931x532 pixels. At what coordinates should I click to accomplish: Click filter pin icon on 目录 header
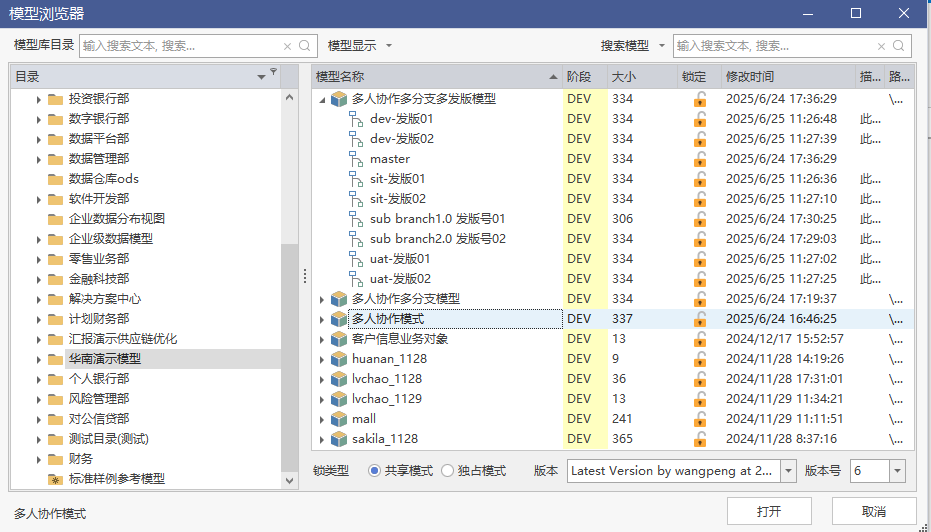(273, 72)
